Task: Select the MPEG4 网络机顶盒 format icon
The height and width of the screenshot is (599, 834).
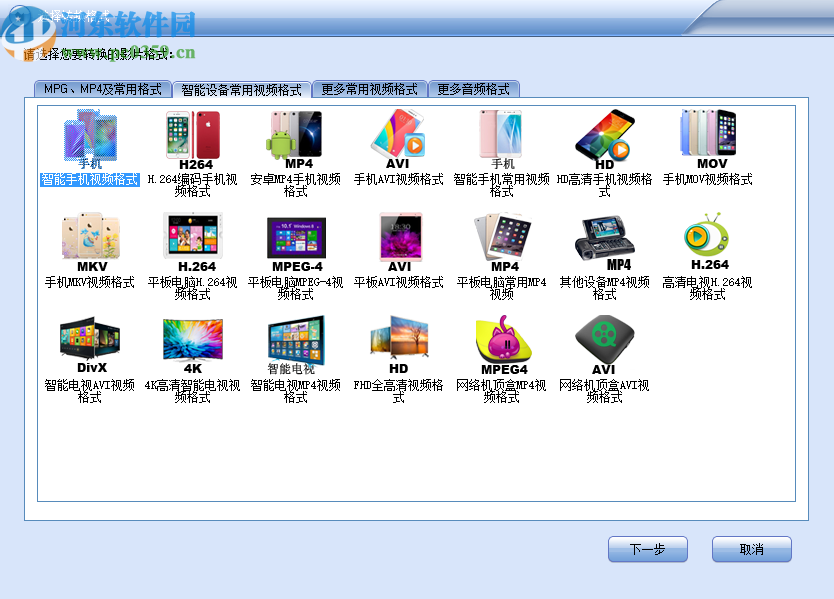Action: point(503,345)
